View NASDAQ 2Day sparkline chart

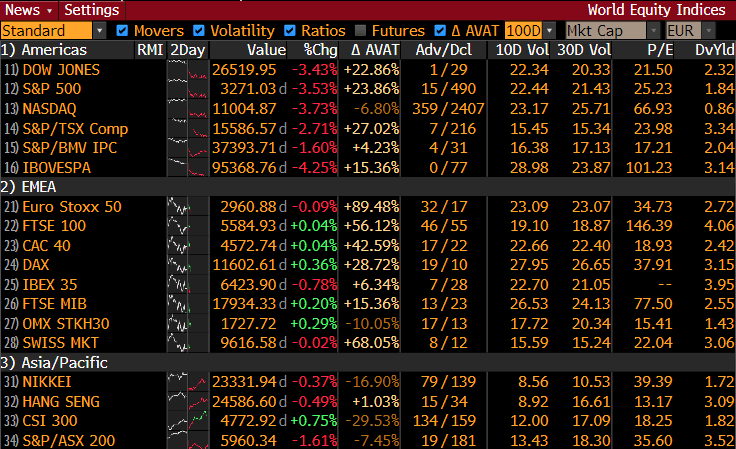(188, 109)
